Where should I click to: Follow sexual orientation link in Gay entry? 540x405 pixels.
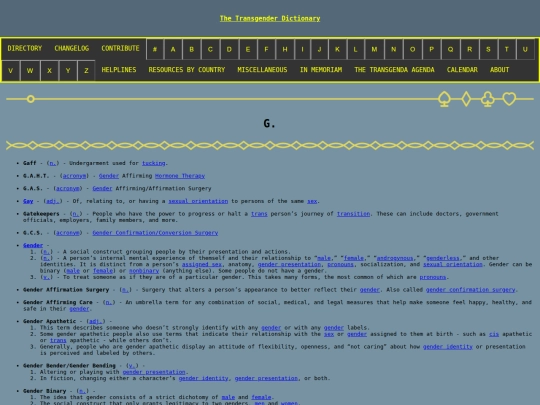click(x=198, y=201)
